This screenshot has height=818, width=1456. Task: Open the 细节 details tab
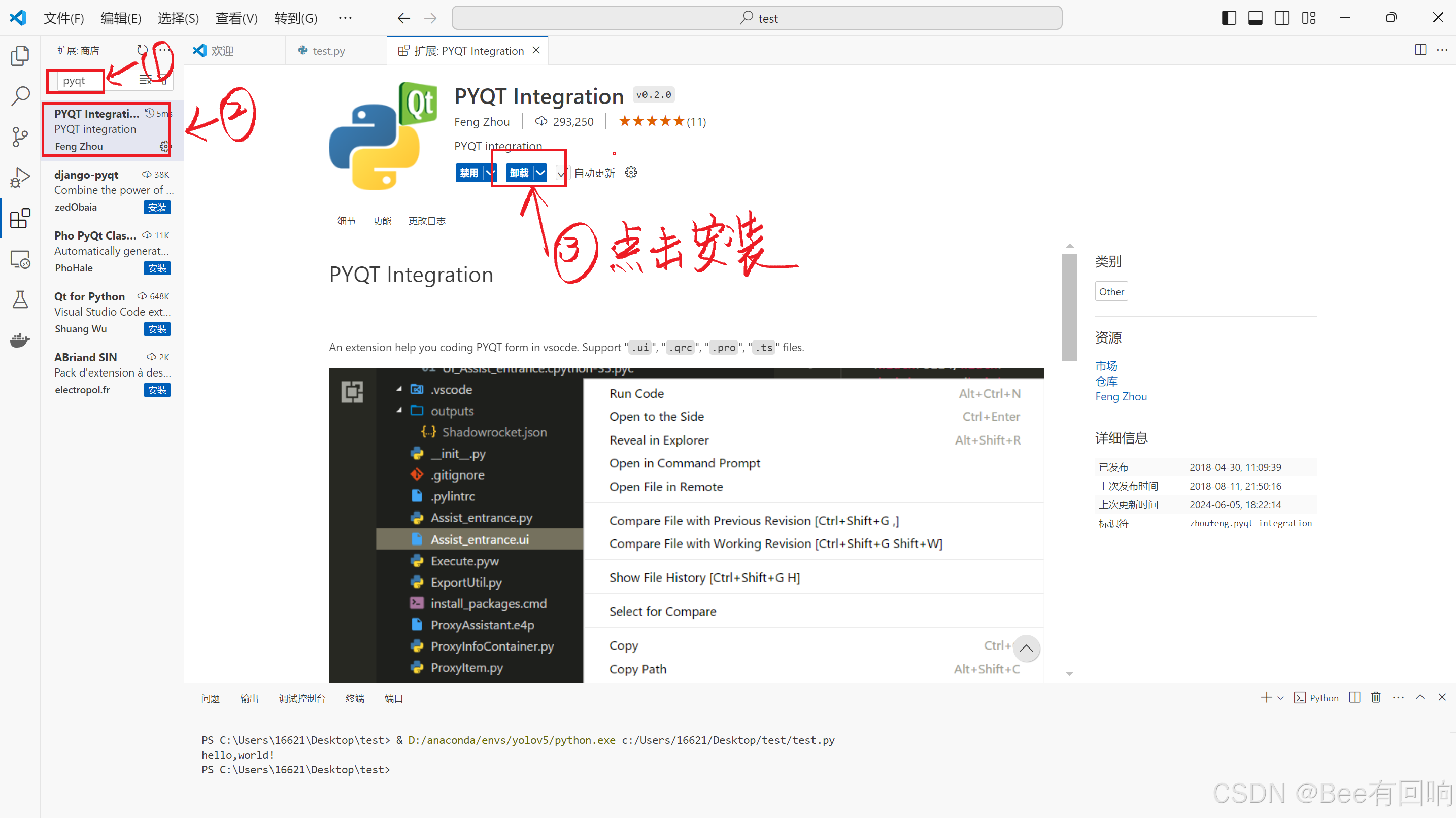tap(347, 221)
